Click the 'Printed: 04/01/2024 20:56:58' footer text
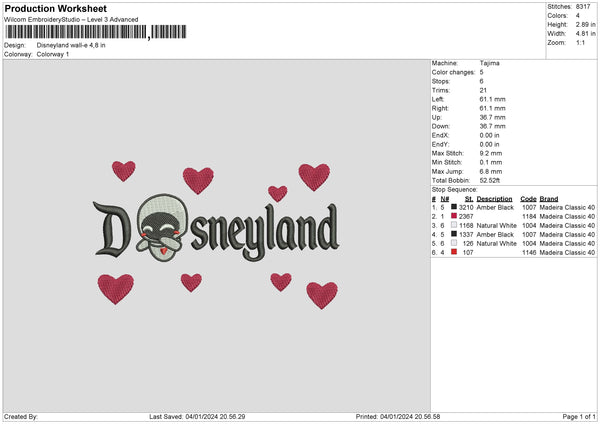The height and width of the screenshot is (424, 600). click(x=398, y=417)
